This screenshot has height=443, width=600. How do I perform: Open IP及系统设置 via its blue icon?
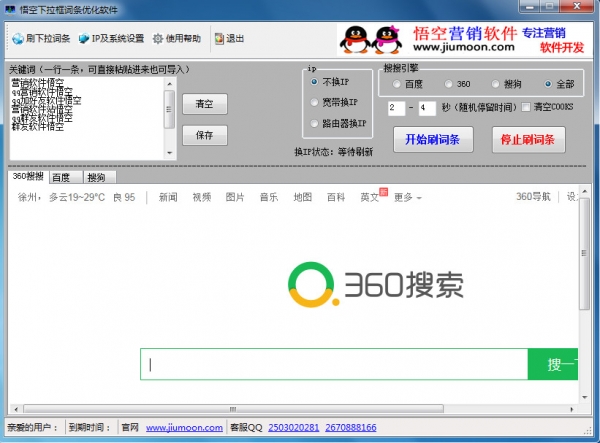pos(84,39)
